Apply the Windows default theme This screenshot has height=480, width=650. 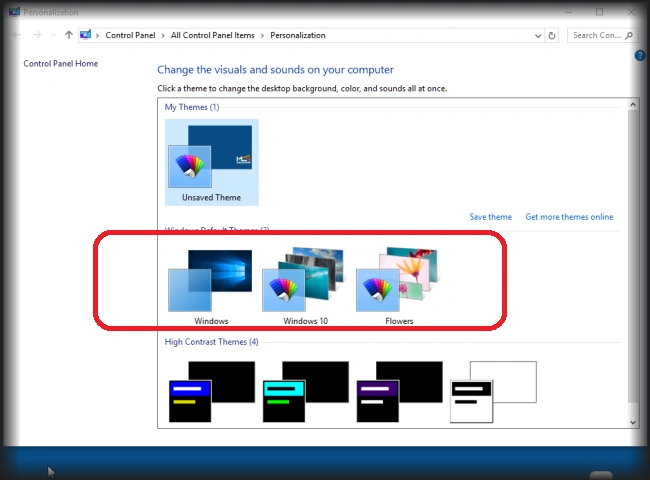click(211, 286)
